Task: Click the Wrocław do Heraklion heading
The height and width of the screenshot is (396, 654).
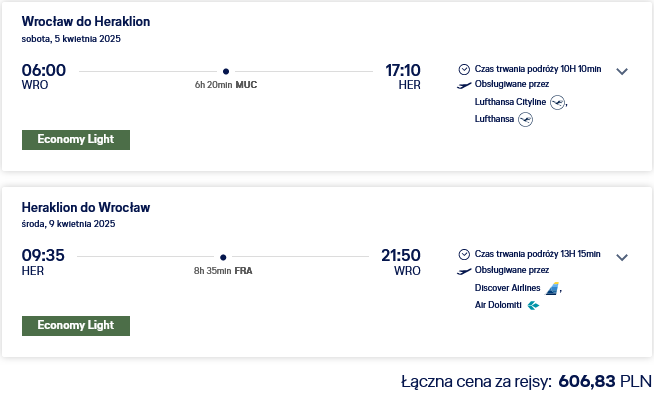Action: (x=86, y=21)
